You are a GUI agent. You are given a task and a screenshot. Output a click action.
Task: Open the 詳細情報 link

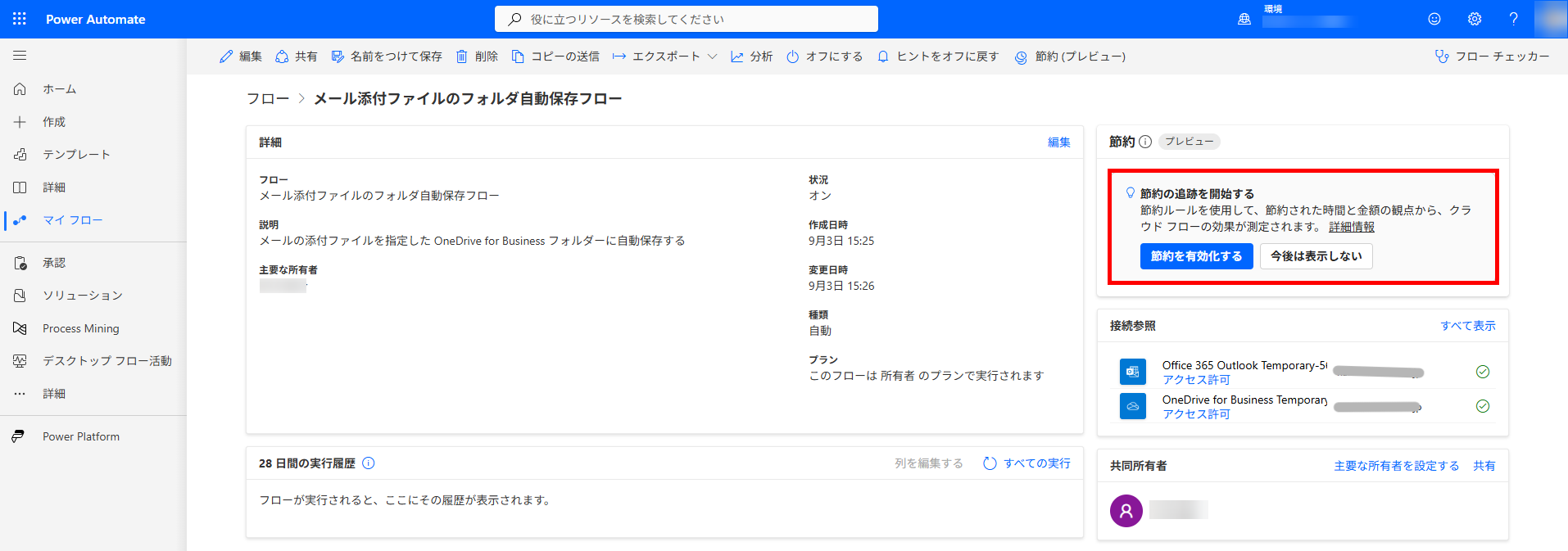1352,227
